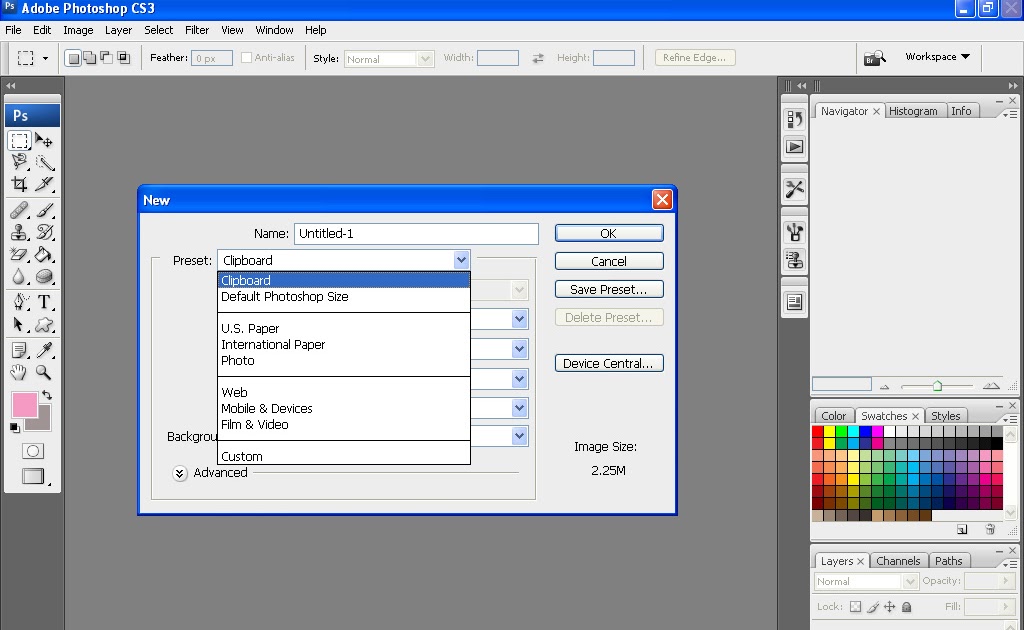The image size is (1024, 630).
Task: Choose Add to selection mode
Action: click(x=89, y=58)
